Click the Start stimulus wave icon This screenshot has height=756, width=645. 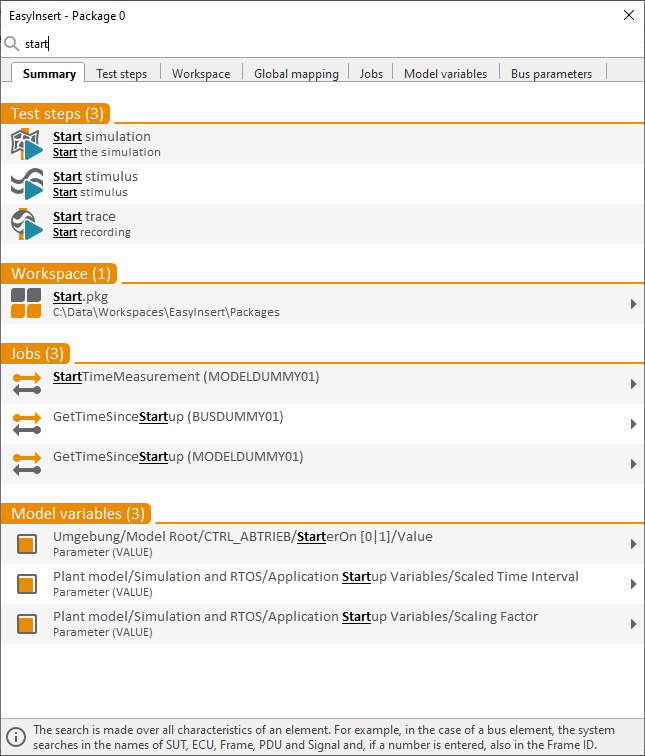pyautogui.click(x=27, y=184)
